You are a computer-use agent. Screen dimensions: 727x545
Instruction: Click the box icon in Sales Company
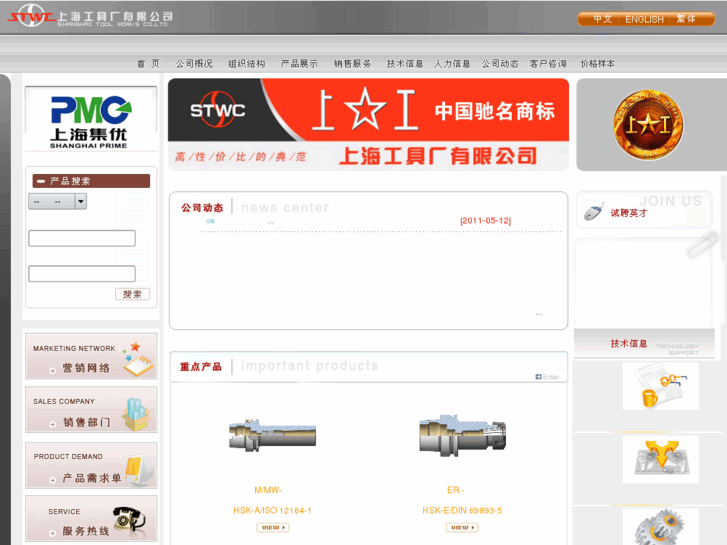[136, 414]
